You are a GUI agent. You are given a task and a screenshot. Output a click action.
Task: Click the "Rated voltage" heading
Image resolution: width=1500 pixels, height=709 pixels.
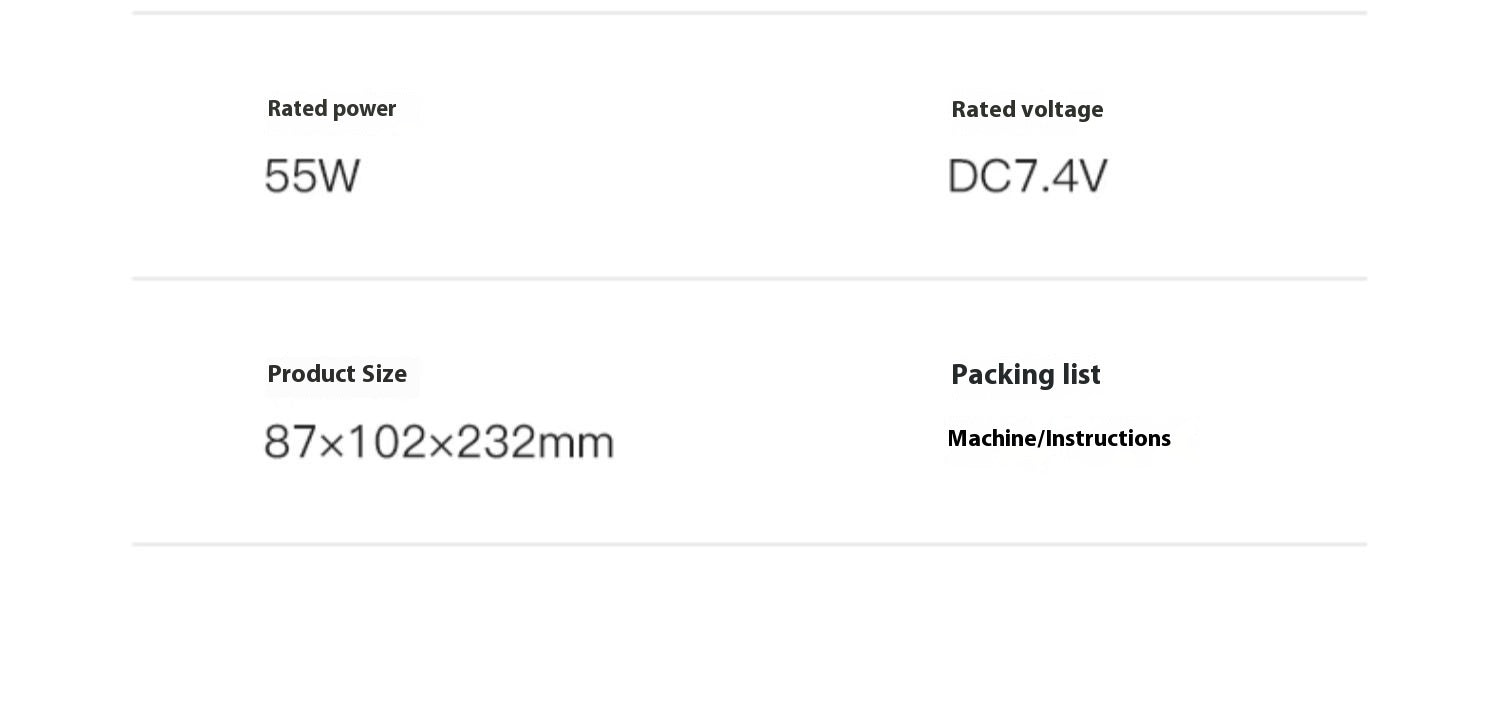click(x=1027, y=110)
